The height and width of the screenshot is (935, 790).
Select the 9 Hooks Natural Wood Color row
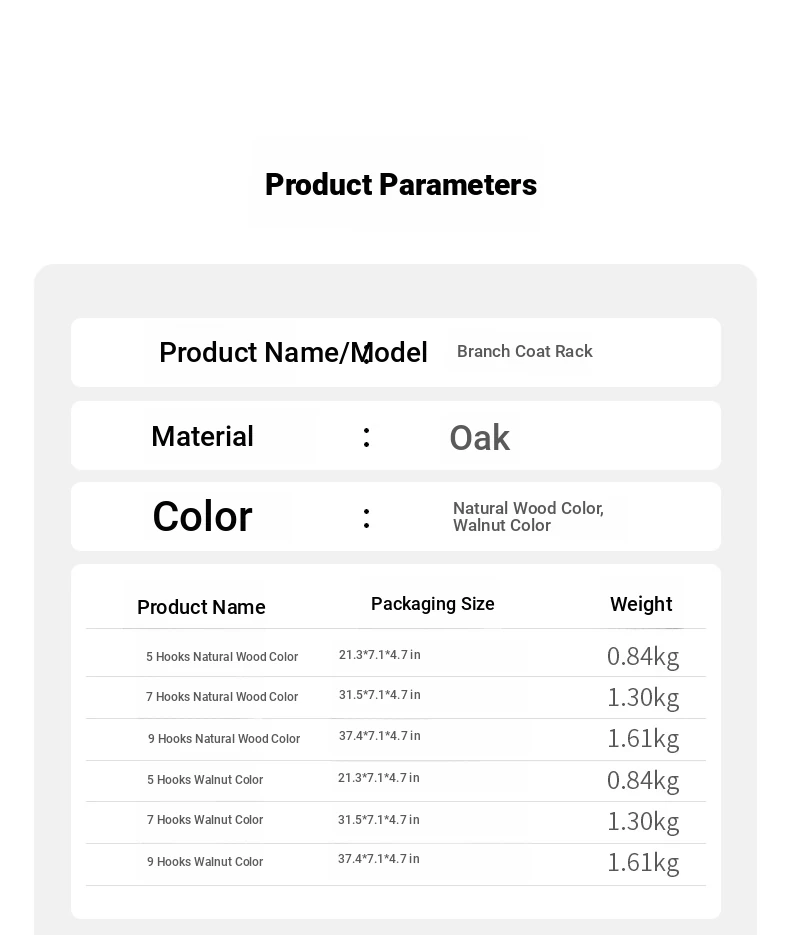[x=395, y=739]
